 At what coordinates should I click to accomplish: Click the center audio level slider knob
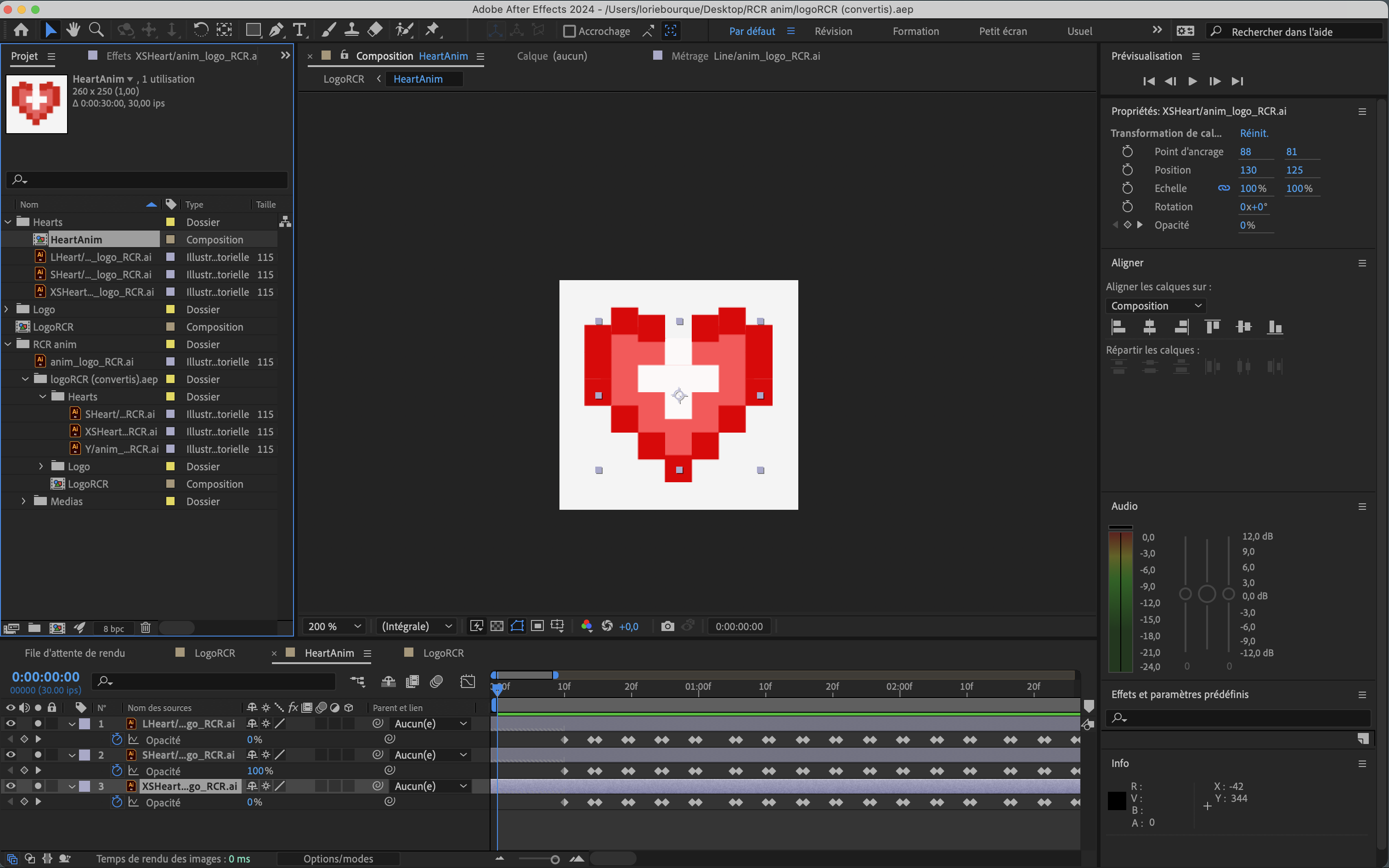1207,593
